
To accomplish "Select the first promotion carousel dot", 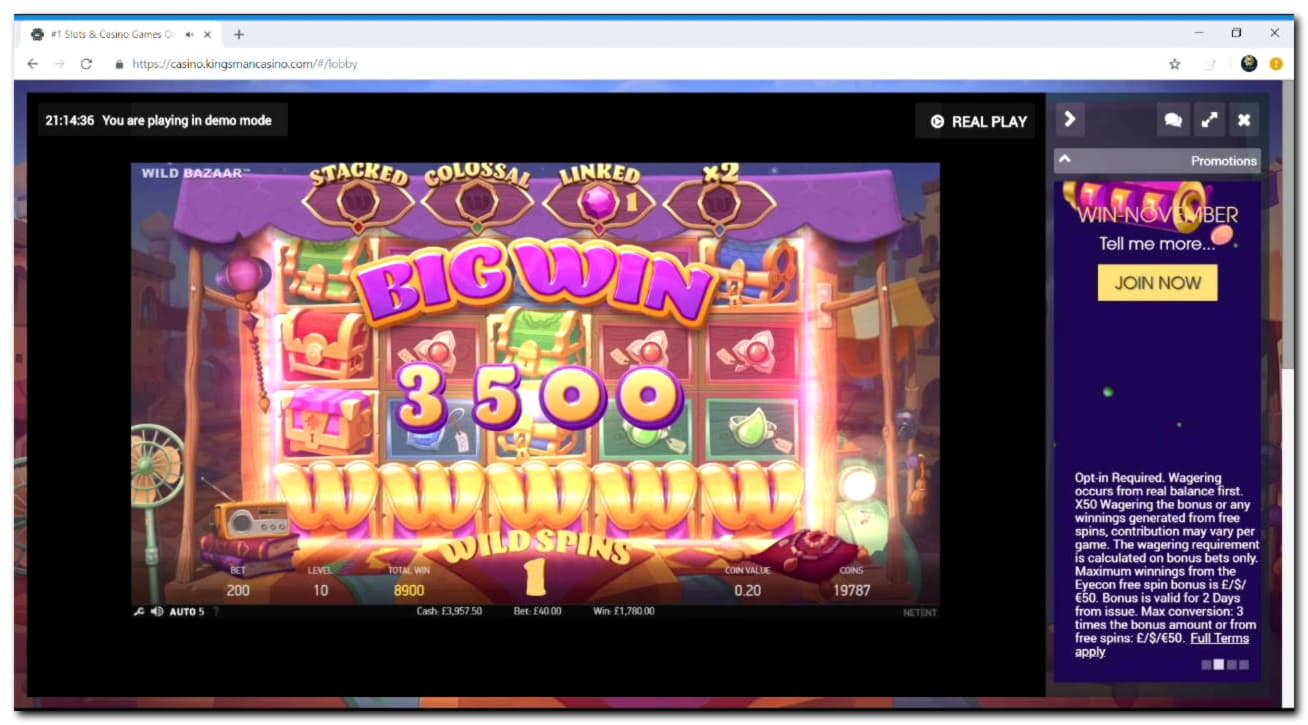I will (x=1206, y=664).
